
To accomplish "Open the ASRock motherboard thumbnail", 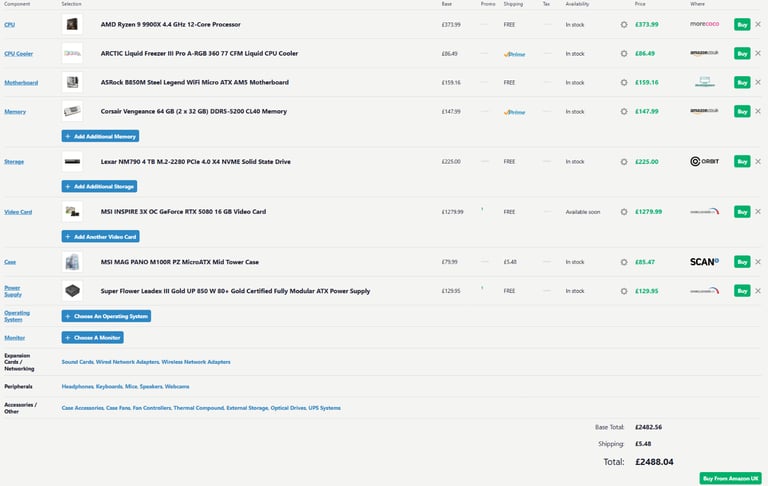I will coord(72,82).
